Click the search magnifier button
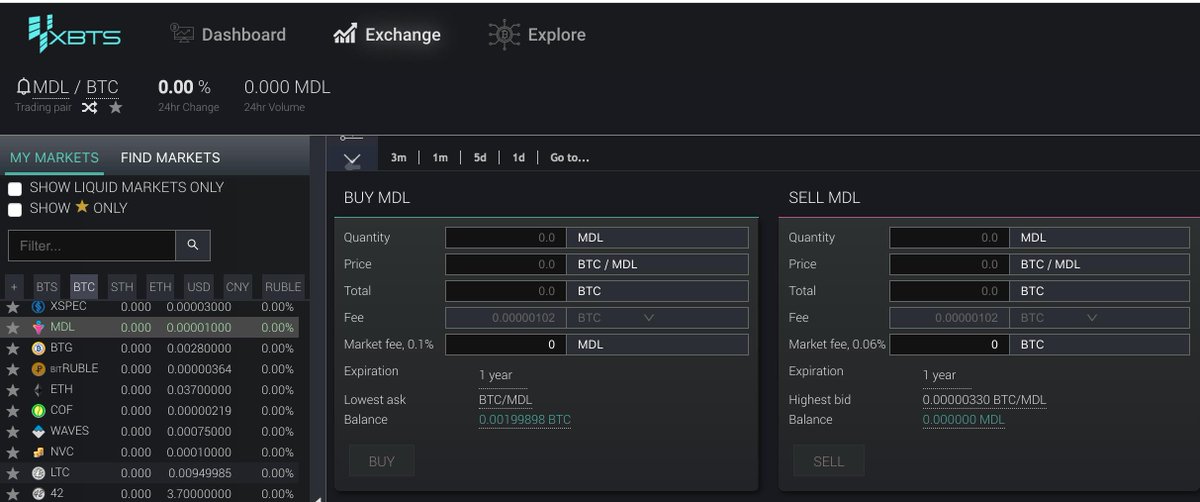Viewport: 1200px width, 502px height. pos(193,245)
